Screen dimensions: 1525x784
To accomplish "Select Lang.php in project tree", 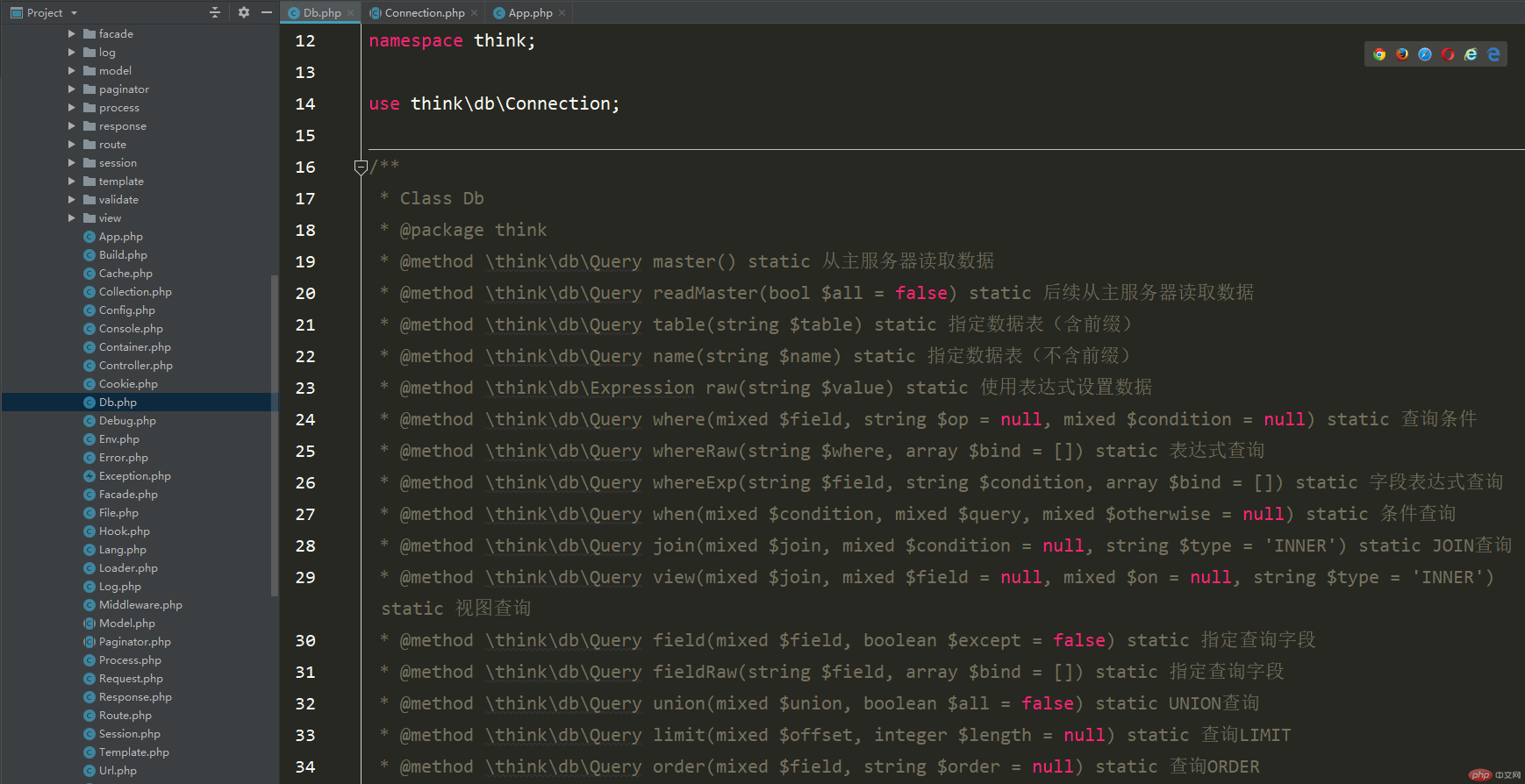I will click(x=115, y=550).
